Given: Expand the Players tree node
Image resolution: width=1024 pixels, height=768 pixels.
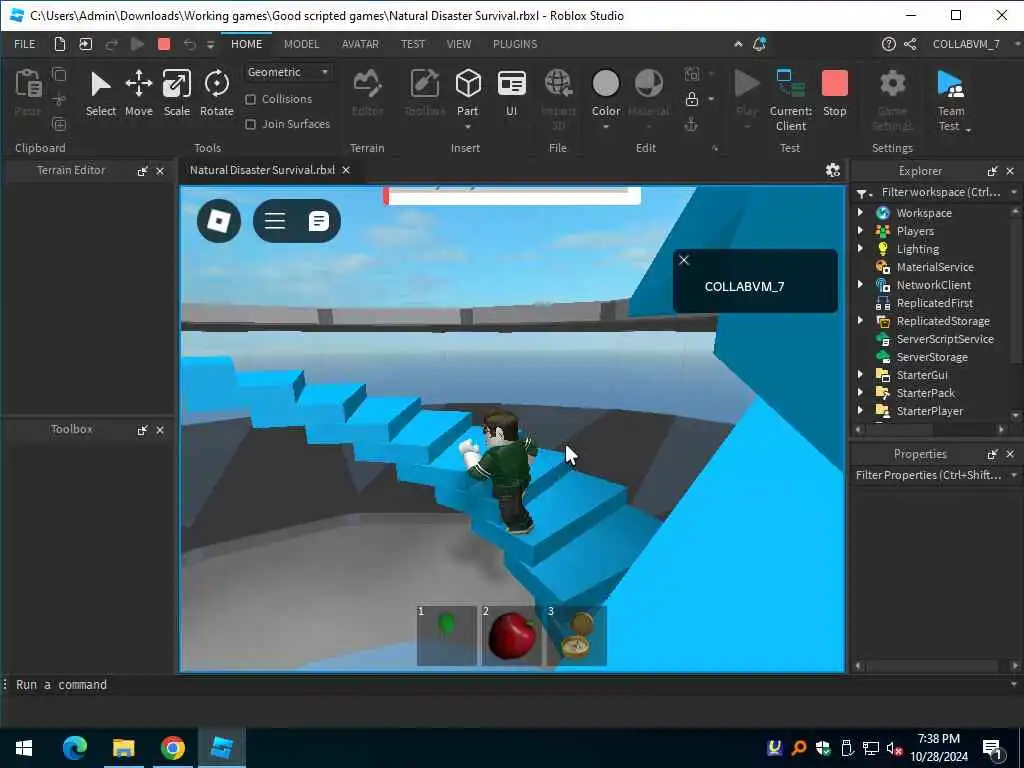Looking at the screenshot, I should point(860,231).
